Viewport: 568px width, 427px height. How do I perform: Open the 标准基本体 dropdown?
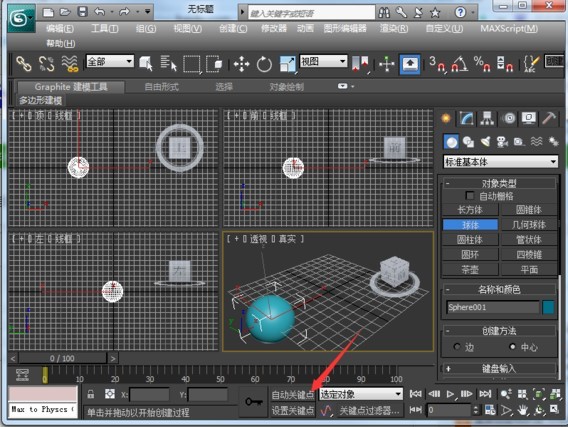(501, 162)
